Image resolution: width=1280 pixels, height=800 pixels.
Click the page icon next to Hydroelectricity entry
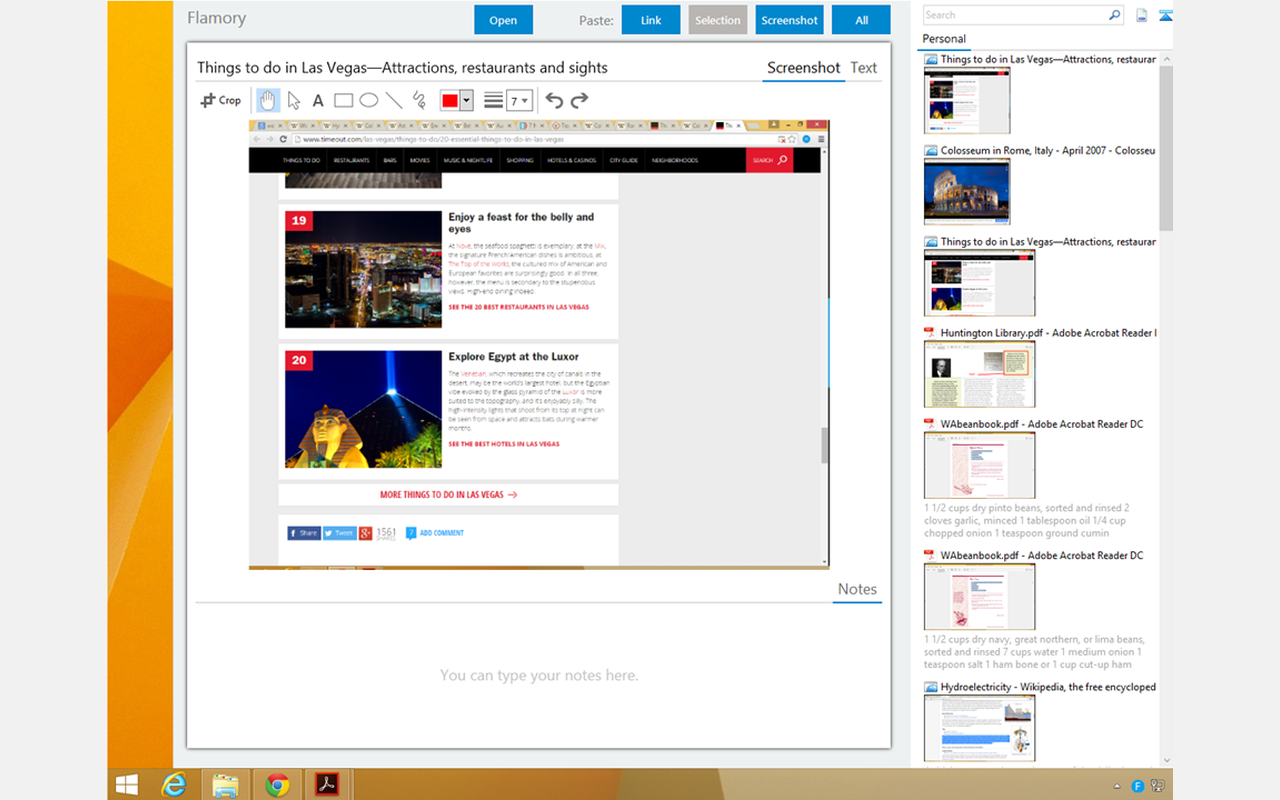(930, 687)
